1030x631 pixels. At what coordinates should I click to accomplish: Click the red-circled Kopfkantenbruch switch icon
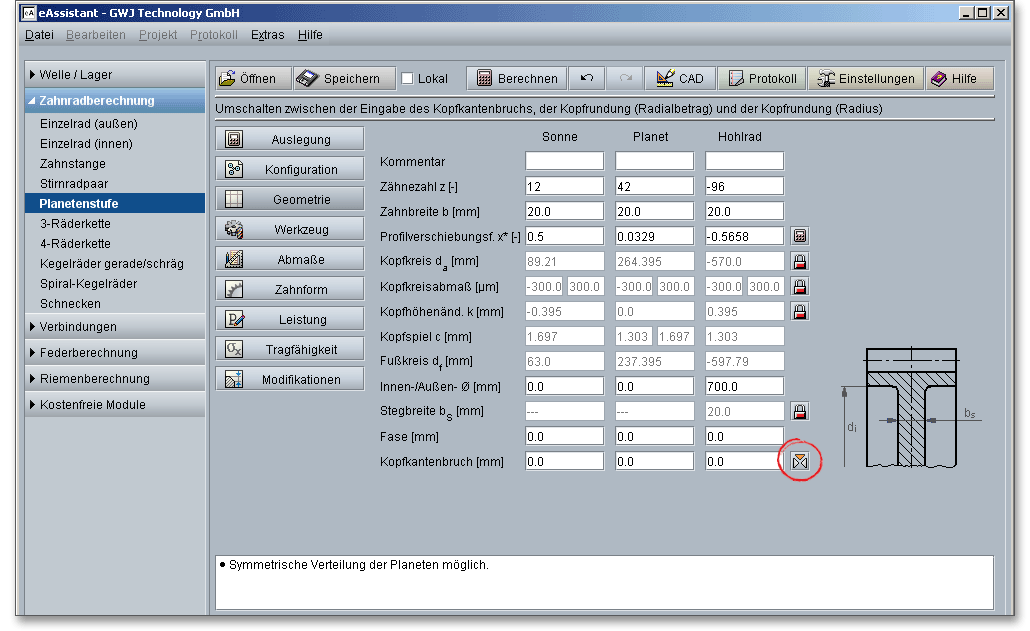[800, 461]
